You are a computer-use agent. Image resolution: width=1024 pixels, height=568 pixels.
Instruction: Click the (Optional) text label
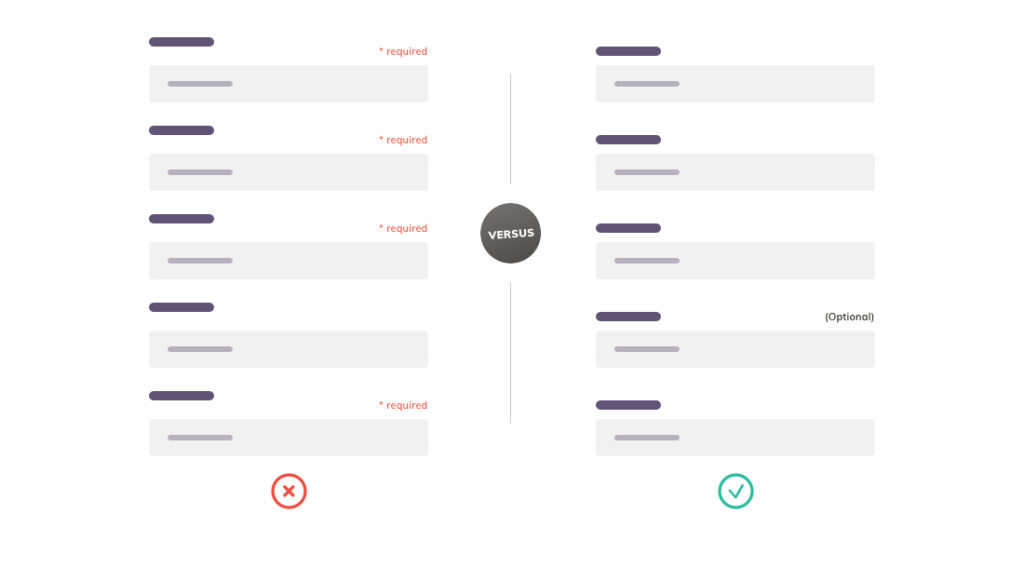849,317
